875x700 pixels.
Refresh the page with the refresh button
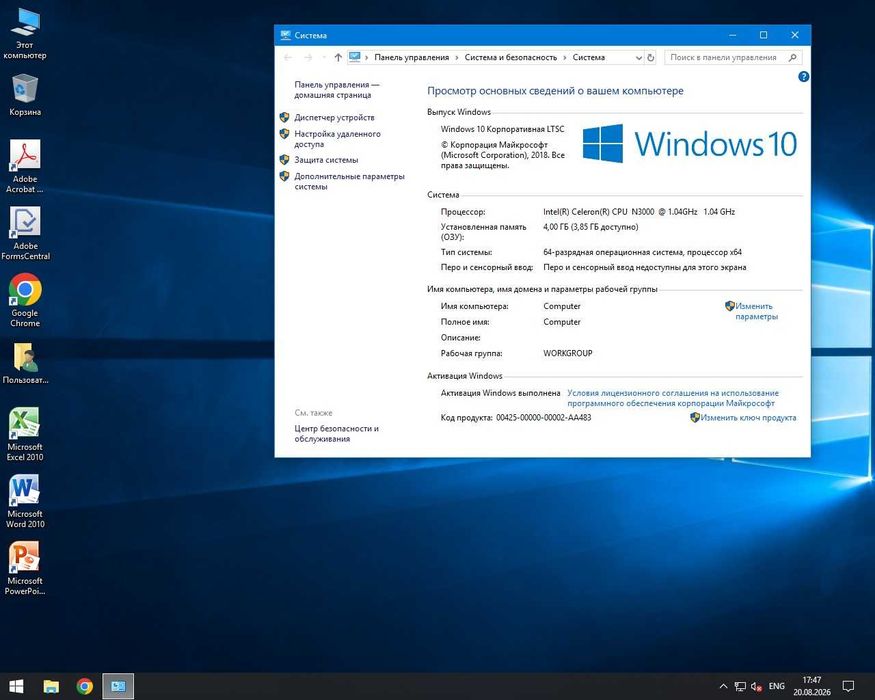[650, 57]
